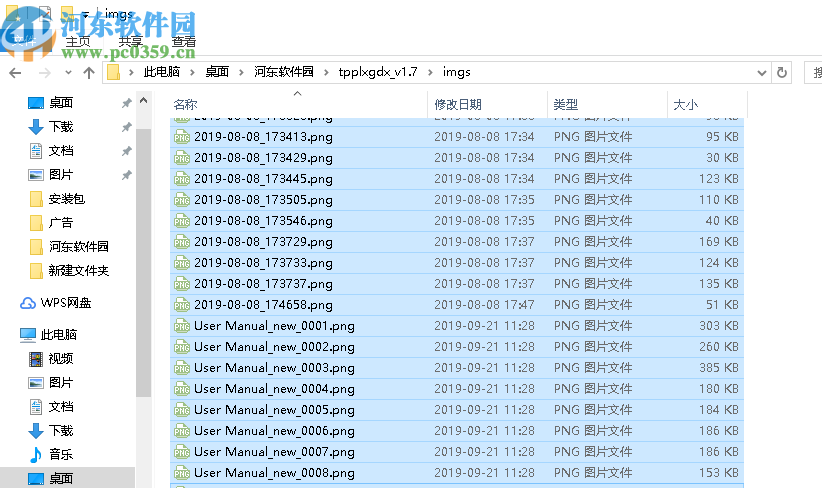
Task: Select file 2019-08-08_173429.png
Action: [263, 158]
